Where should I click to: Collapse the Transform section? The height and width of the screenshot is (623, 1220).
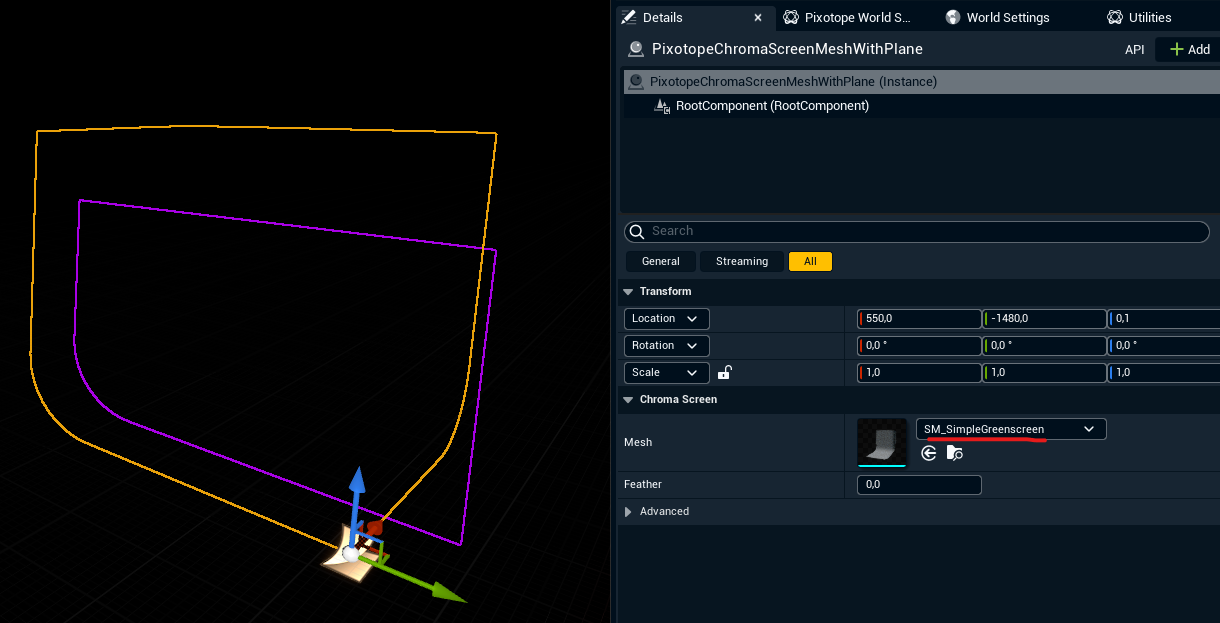(629, 292)
